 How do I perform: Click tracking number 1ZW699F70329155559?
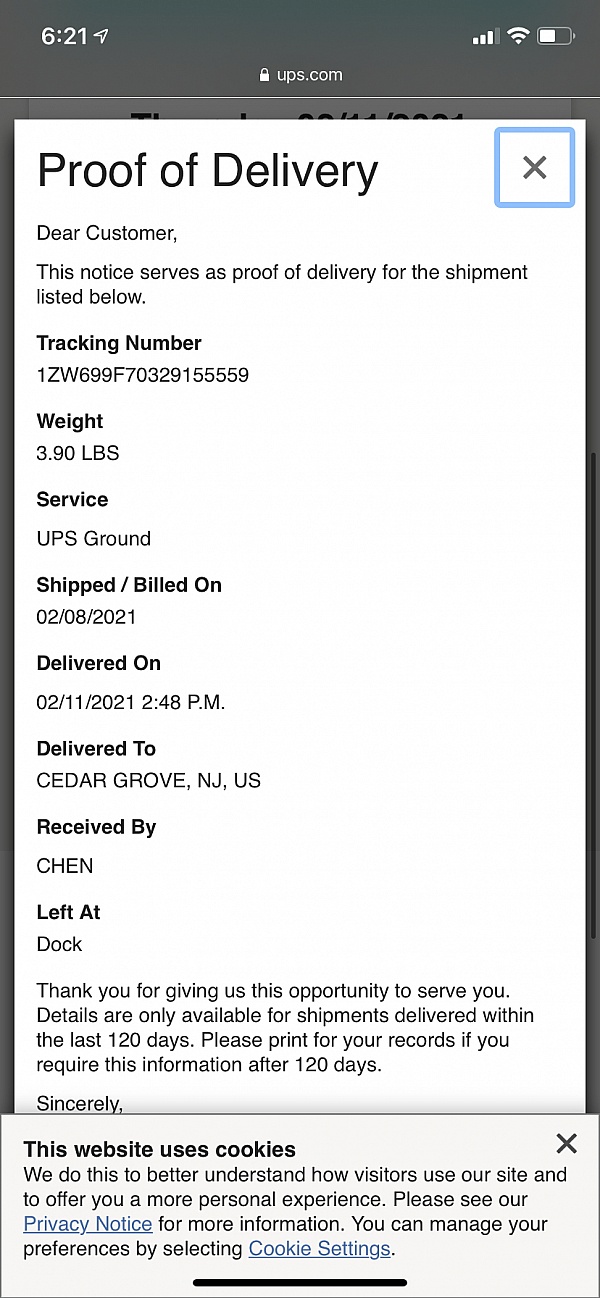(143, 375)
